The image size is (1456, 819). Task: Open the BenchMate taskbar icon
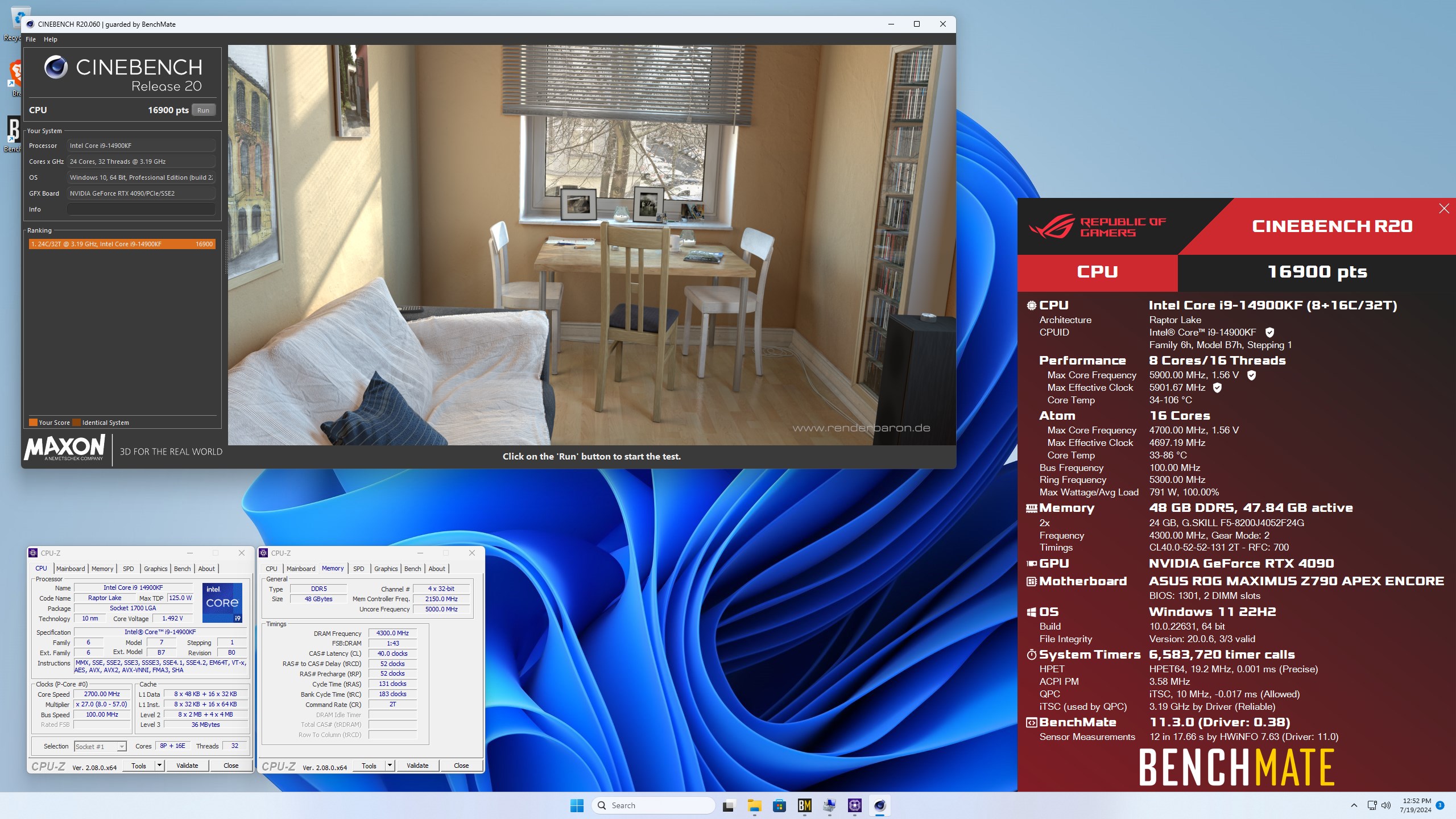click(x=805, y=805)
